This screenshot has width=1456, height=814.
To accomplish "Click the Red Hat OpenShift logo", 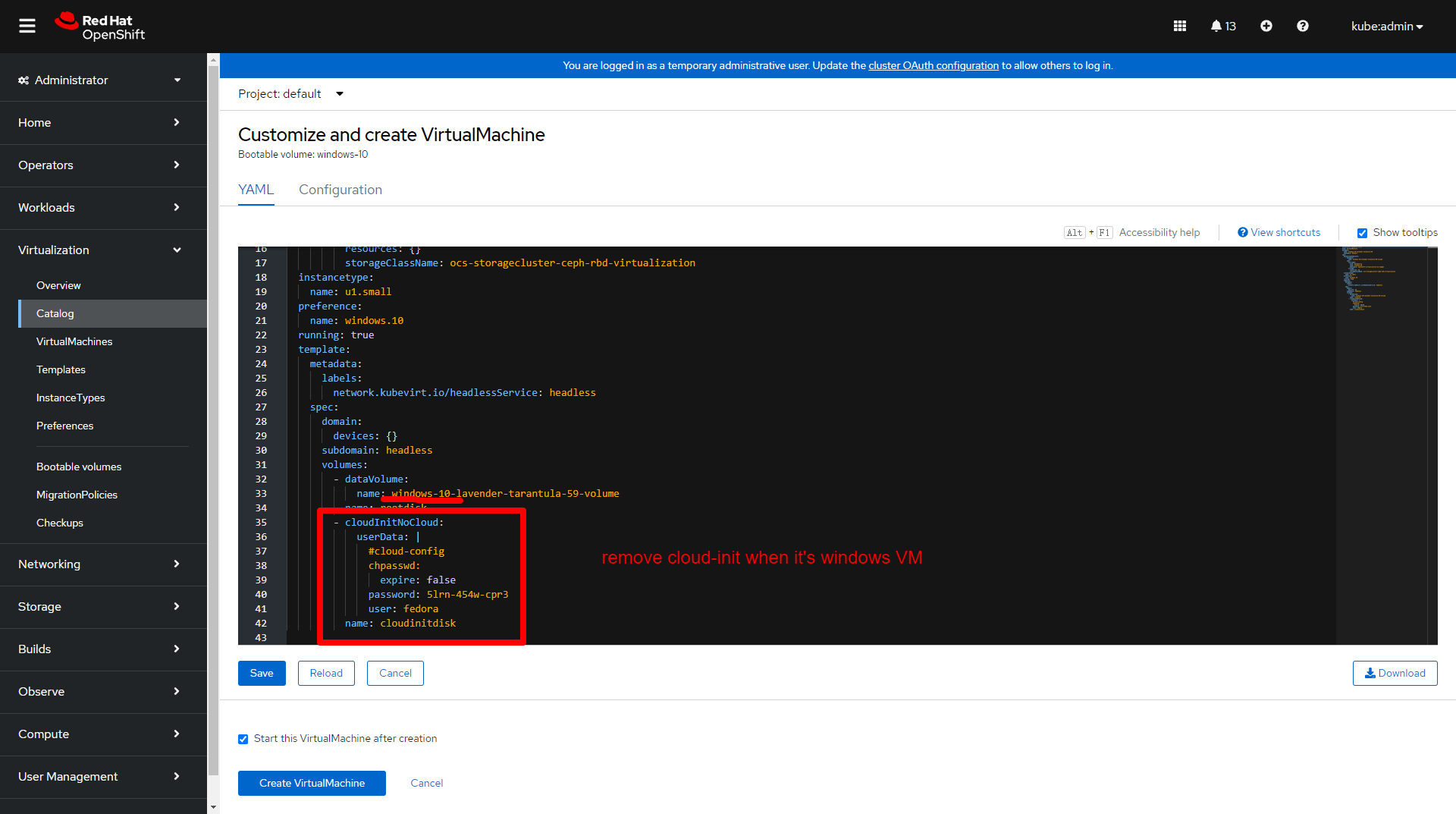I will click(99, 27).
